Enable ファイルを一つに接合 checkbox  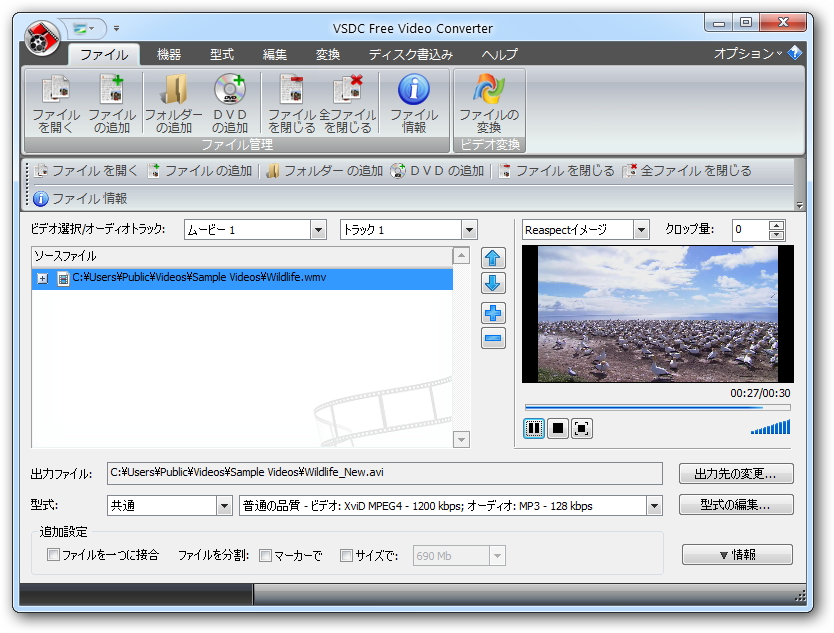pos(53,554)
